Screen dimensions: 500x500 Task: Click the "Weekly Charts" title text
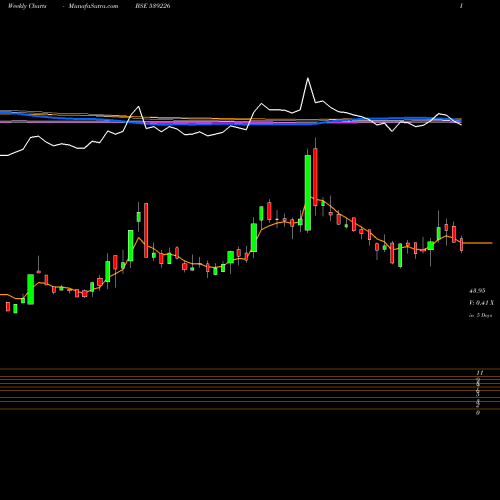(x=27, y=6)
